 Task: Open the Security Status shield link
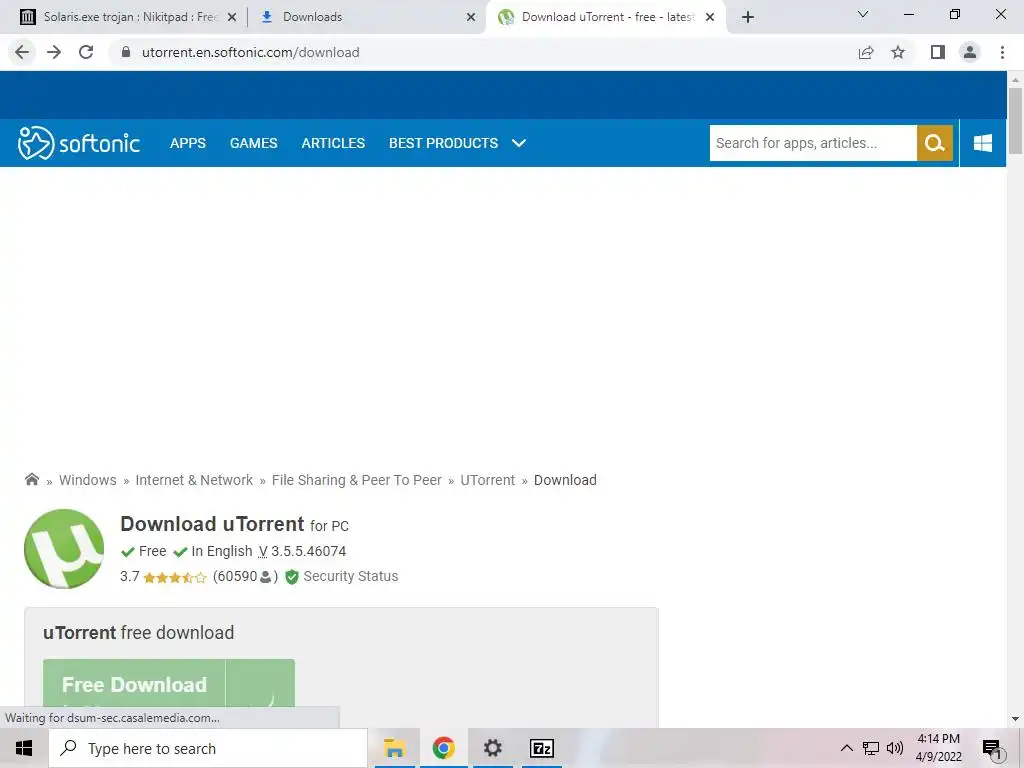(x=342, y=576)
